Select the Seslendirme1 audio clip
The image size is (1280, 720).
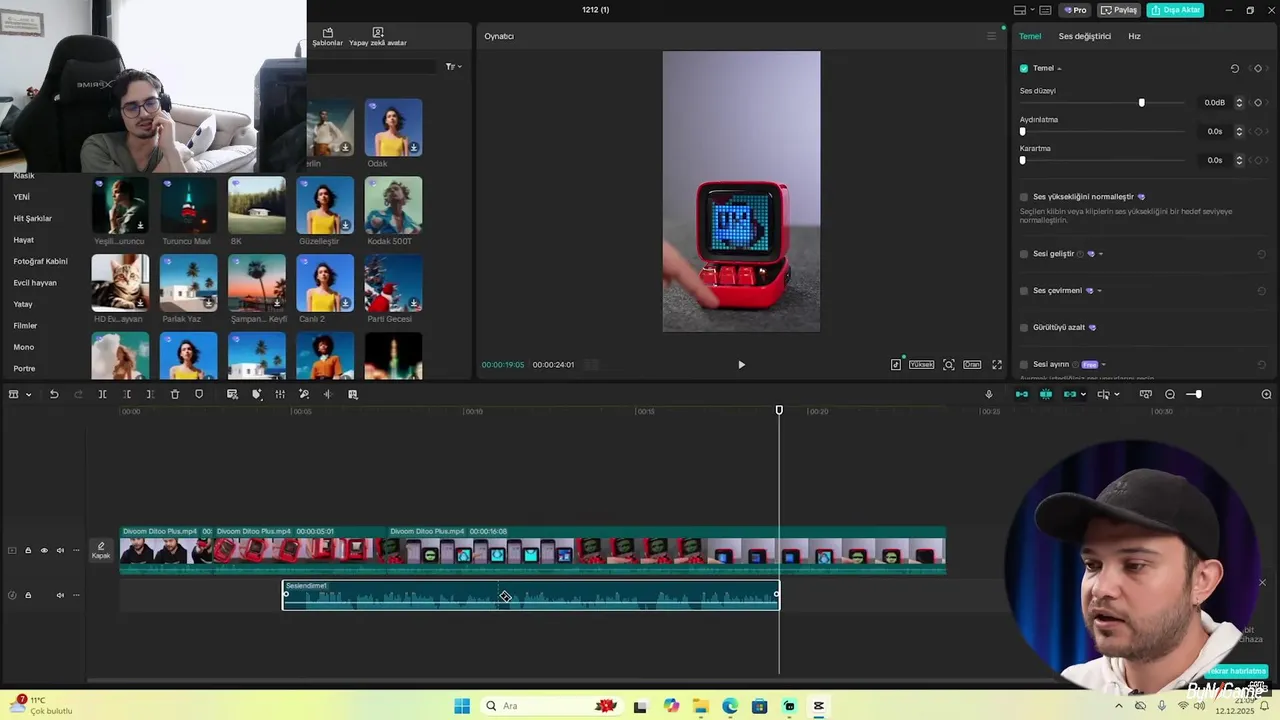coord(531,595)
